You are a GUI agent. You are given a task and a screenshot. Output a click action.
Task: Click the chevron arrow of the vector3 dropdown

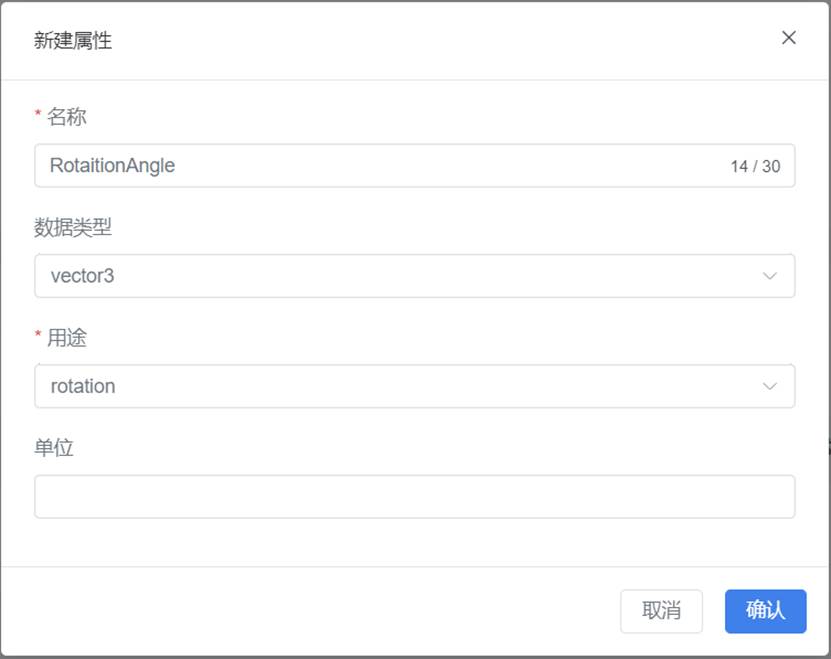click(x=770, y=276)
